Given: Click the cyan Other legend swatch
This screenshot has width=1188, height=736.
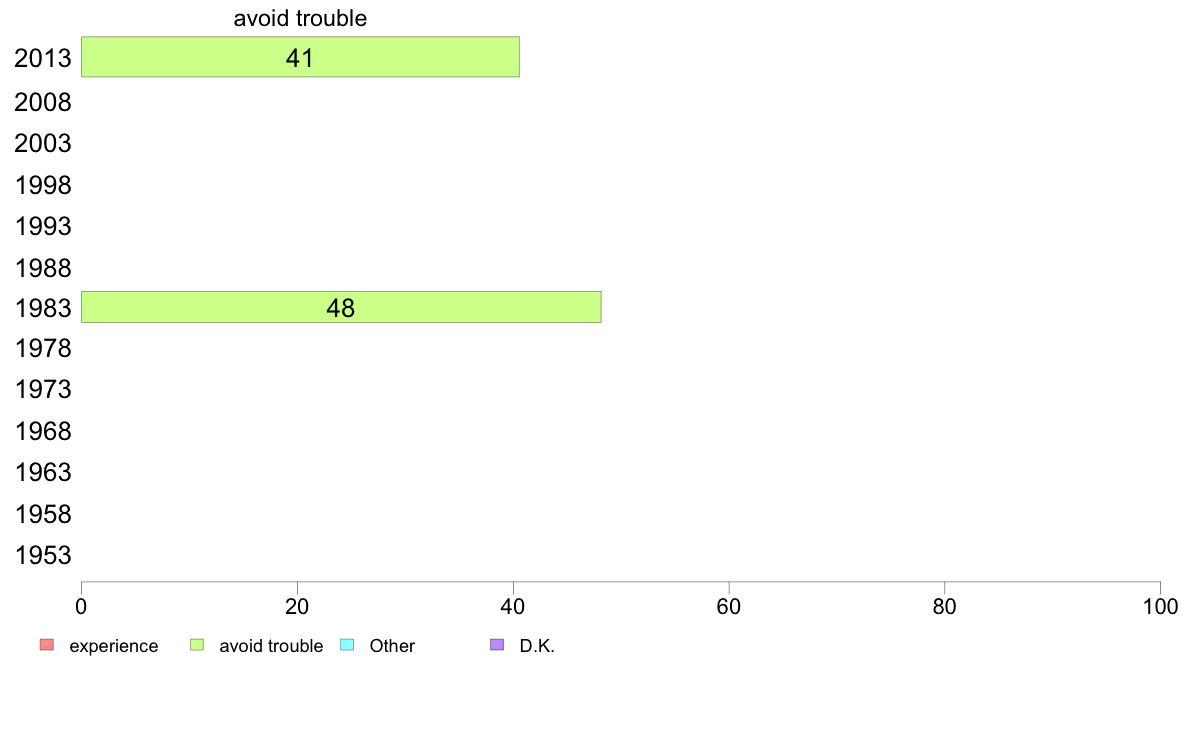Looking at the screenshot, I should point(347,645).
